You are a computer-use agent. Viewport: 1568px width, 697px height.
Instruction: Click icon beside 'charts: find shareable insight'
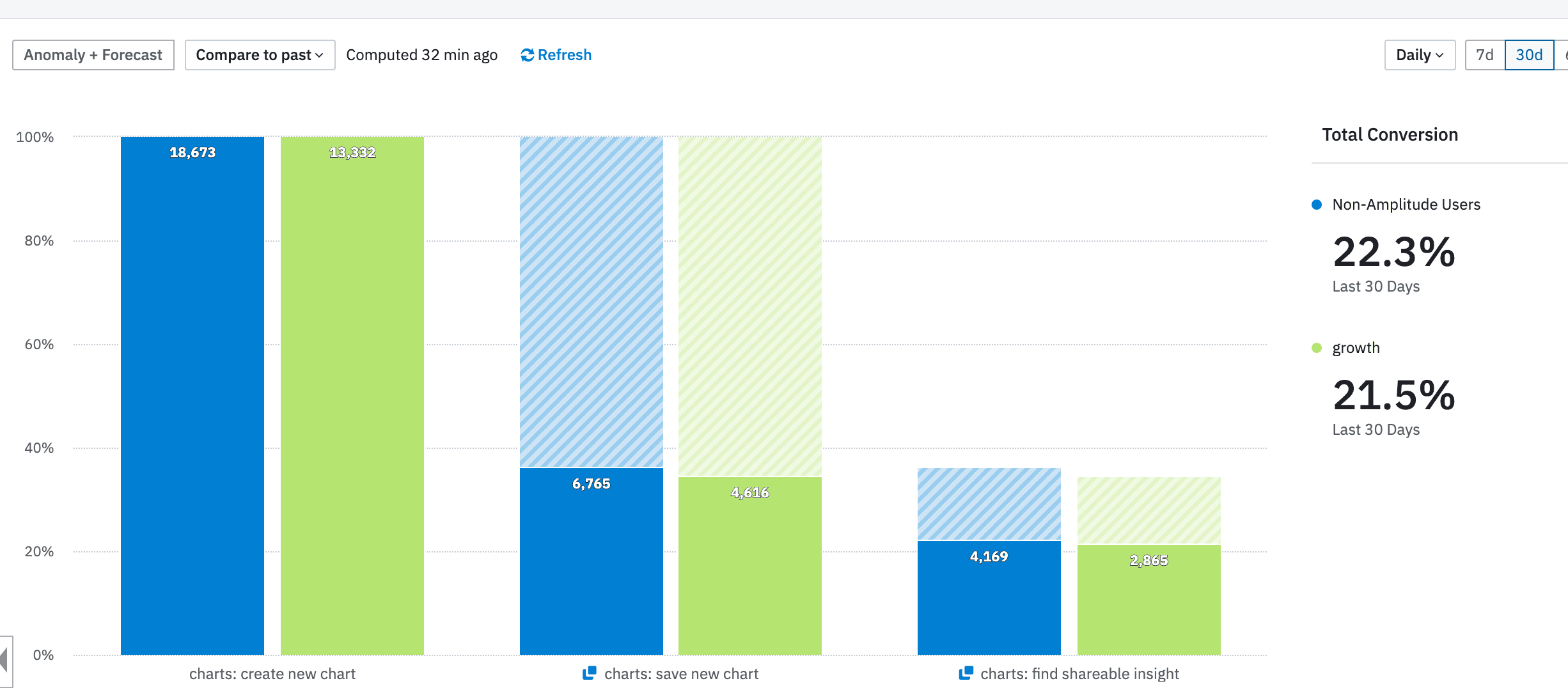(966, 673)
